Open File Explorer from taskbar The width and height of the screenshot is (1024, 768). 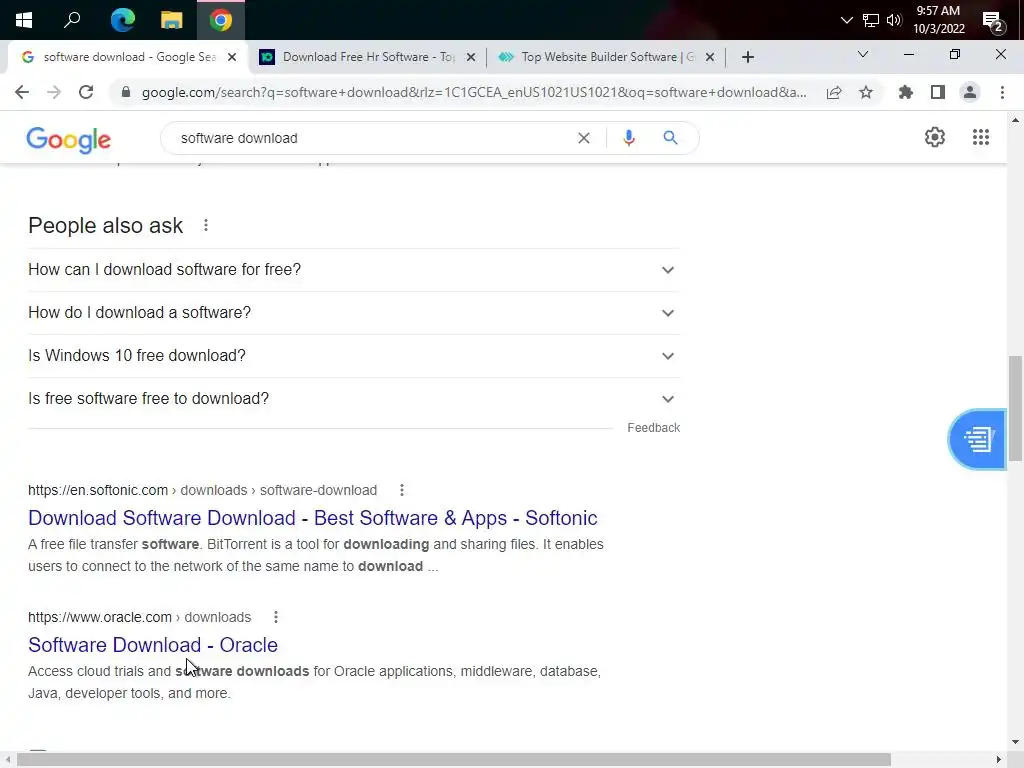[171, 20]
